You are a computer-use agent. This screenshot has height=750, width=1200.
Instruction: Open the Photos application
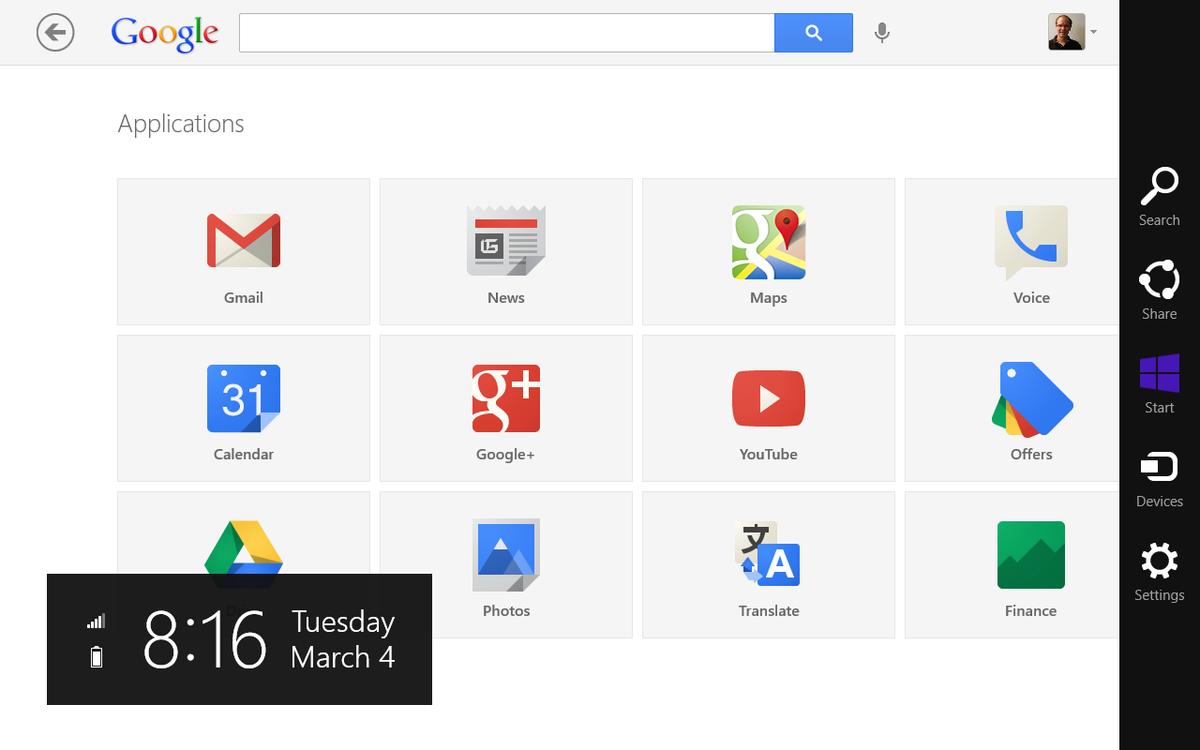tap(505, 564)
